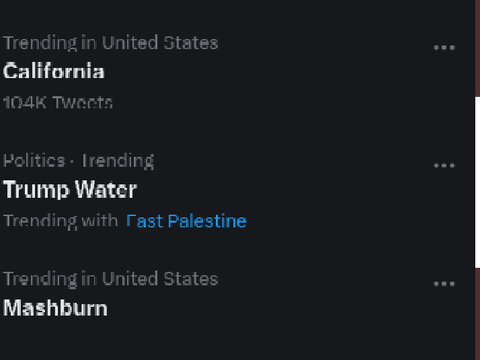The height and width of the screenshot is (360, 480).
Task: Click Trending in United States label above Mashburn
Action: point(111,279)
